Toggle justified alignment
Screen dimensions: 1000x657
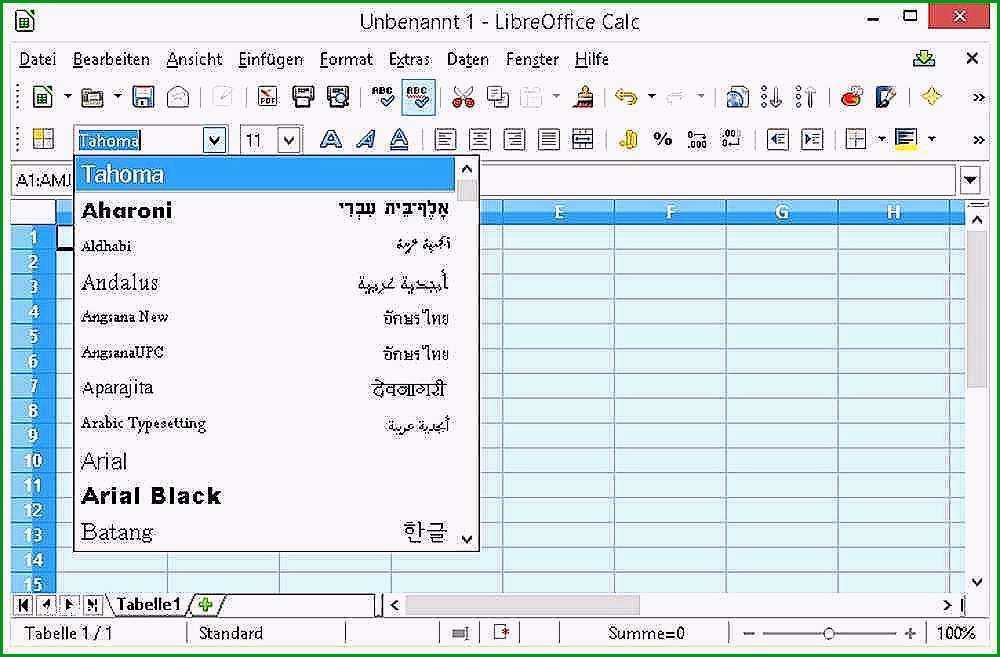tap(548, 139)
